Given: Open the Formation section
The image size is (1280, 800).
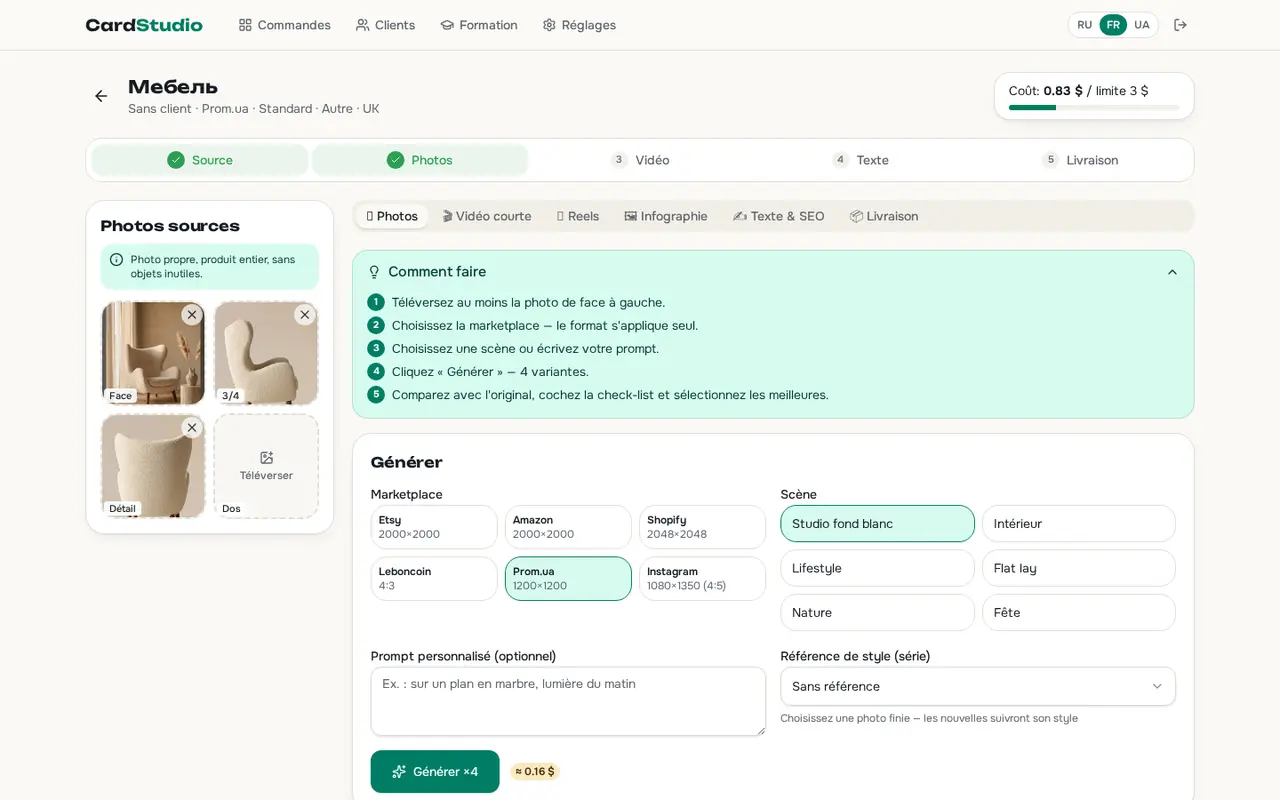Looking at the screenshot, I should [479, 25].
